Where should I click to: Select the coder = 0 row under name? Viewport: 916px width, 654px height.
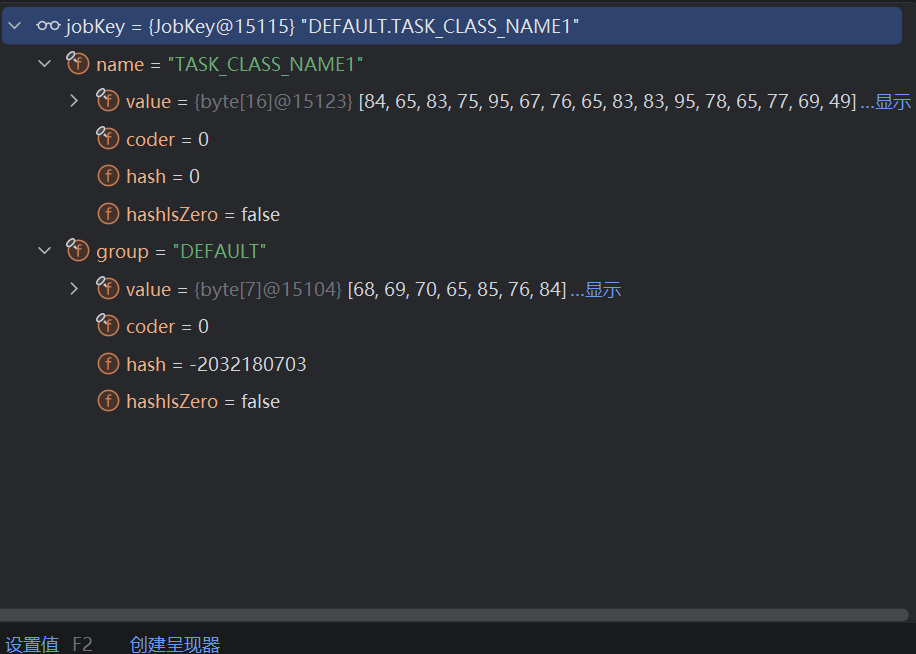pyautogui.click(x=452, y=139)
